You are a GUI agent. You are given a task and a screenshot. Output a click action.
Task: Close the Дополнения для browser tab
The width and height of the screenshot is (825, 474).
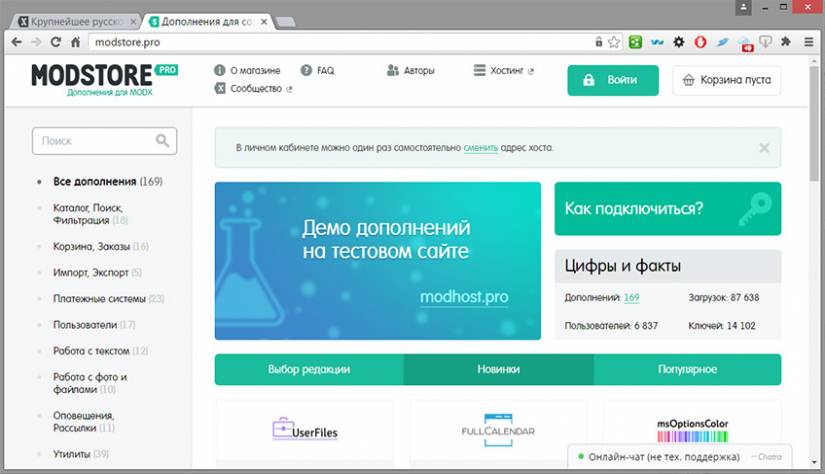(x=264, y=22)
